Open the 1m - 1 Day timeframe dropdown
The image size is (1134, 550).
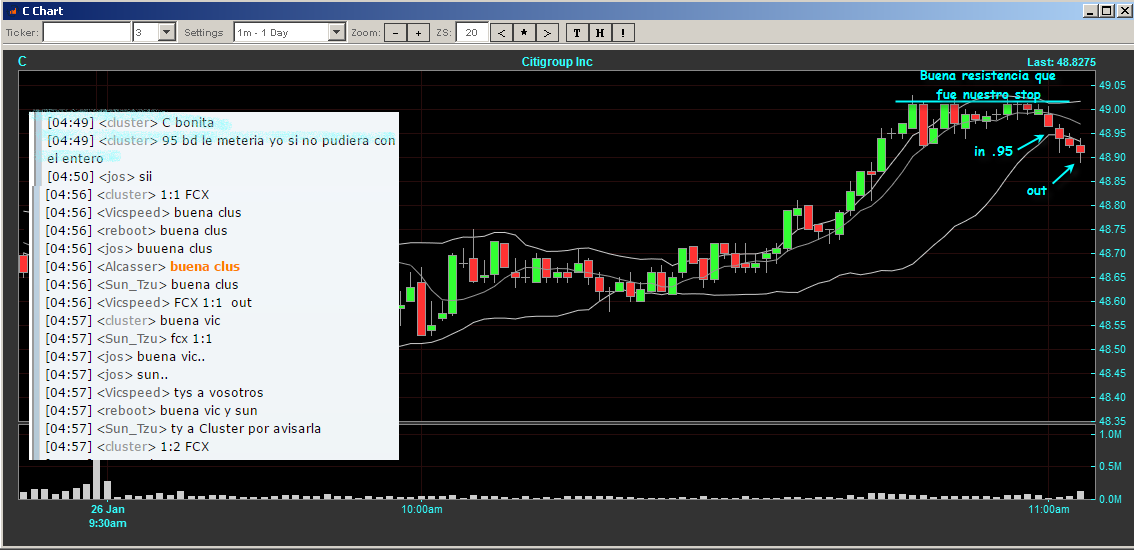337,33
